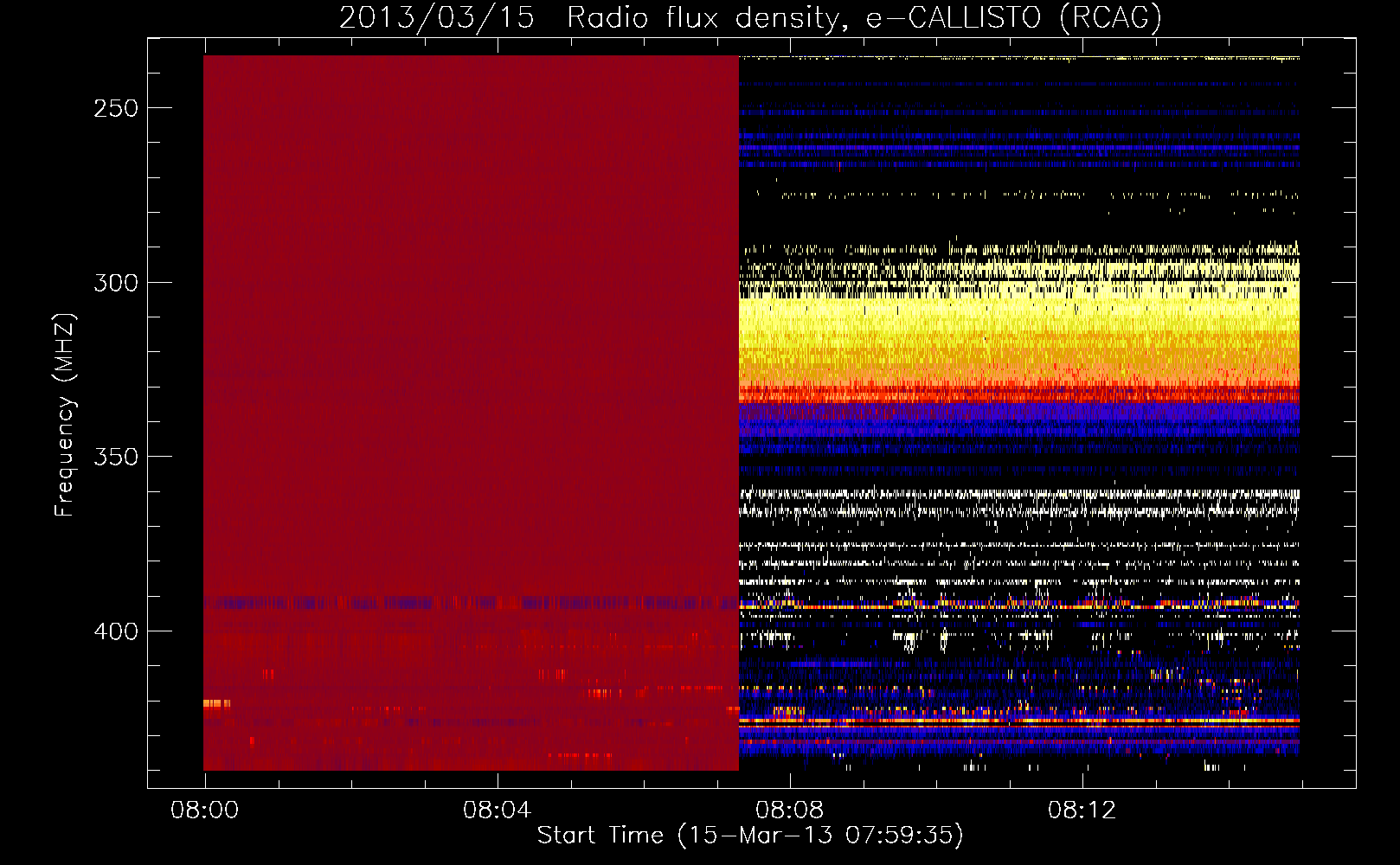Click the 08:04 time tick label
This screenshot has height=865, width=1400.
(x=497, y=810)
